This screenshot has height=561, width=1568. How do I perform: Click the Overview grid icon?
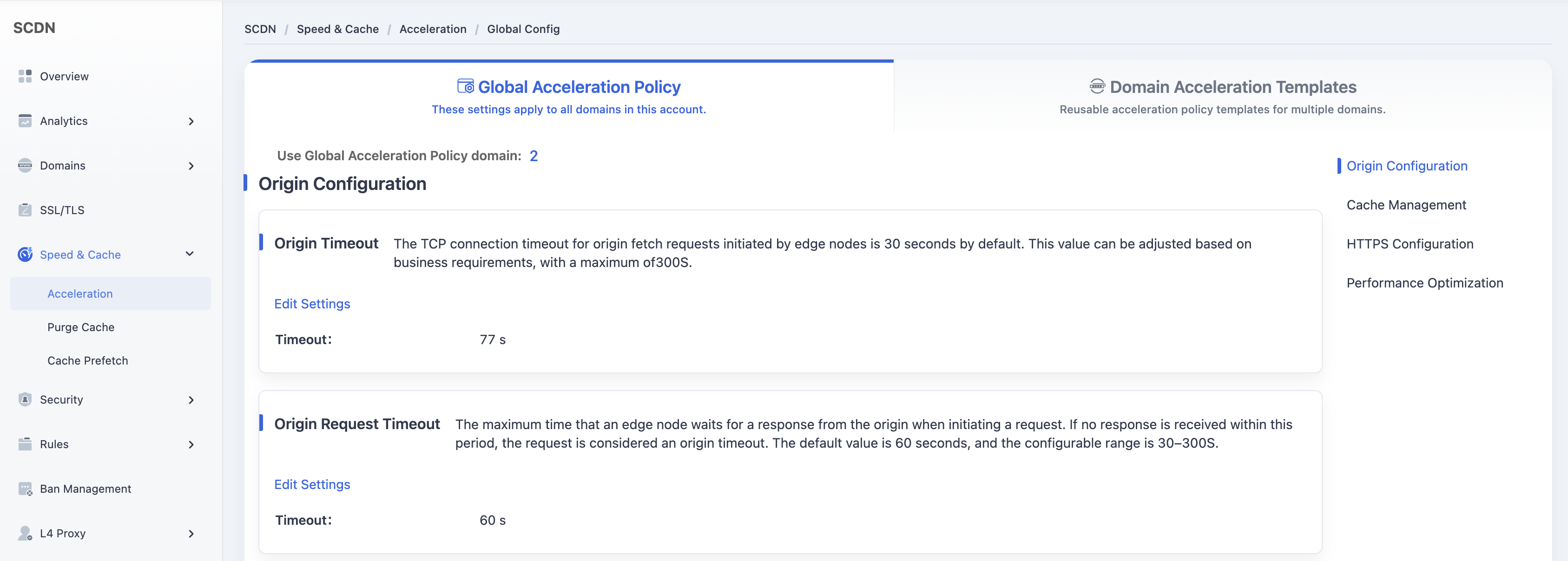(x=25, y=76)
